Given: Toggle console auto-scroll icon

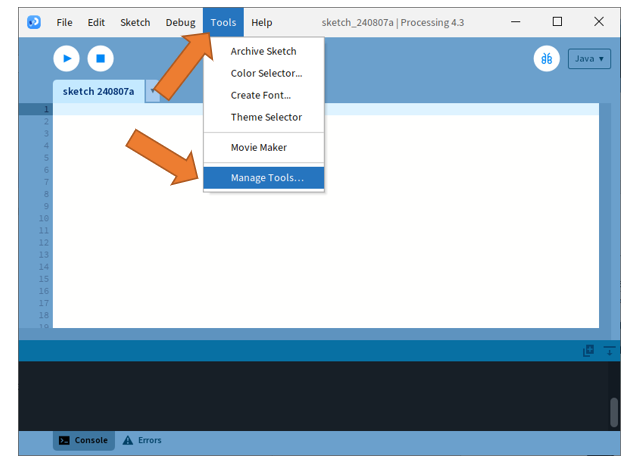Looking at the screenshot, I should point(609,351).
